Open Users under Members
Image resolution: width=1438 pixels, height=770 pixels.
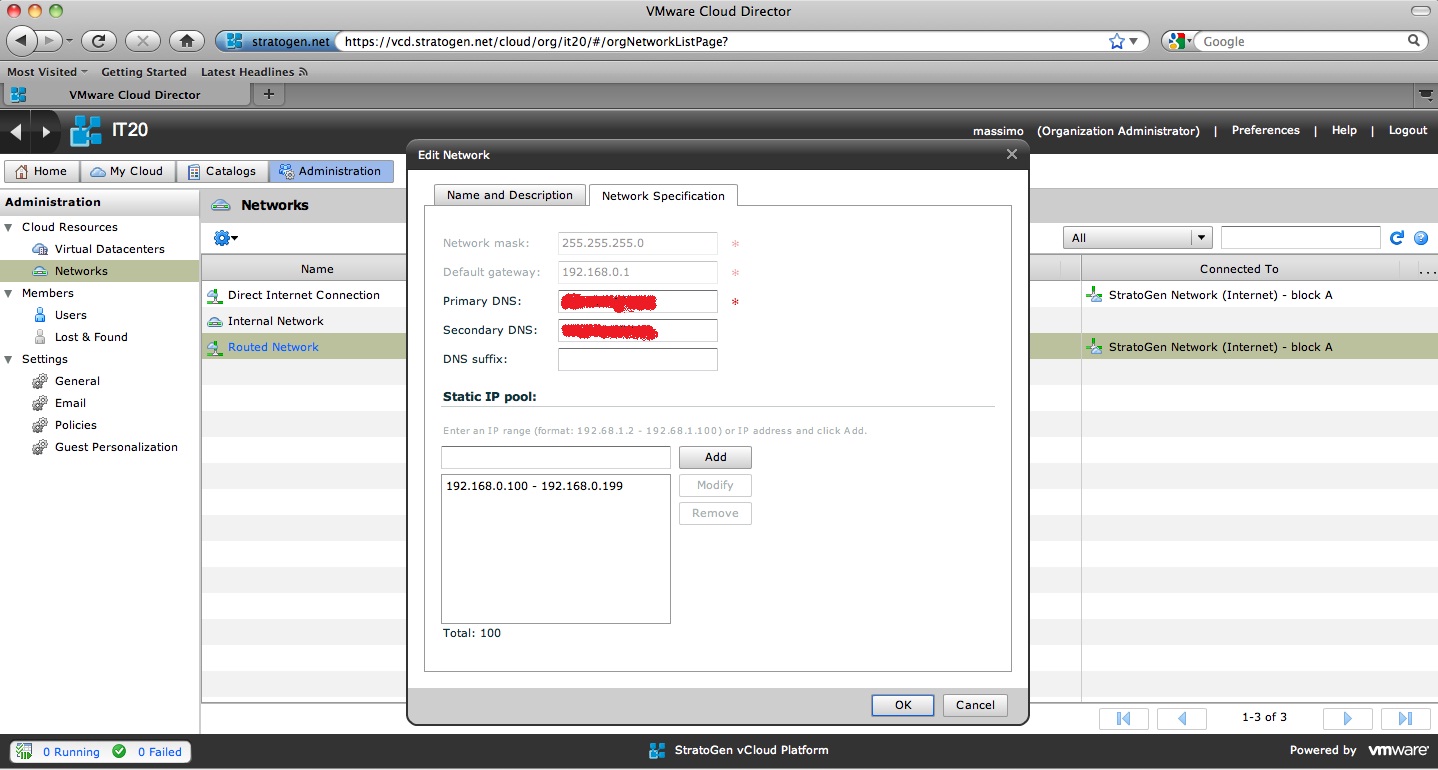pos(70,315)
